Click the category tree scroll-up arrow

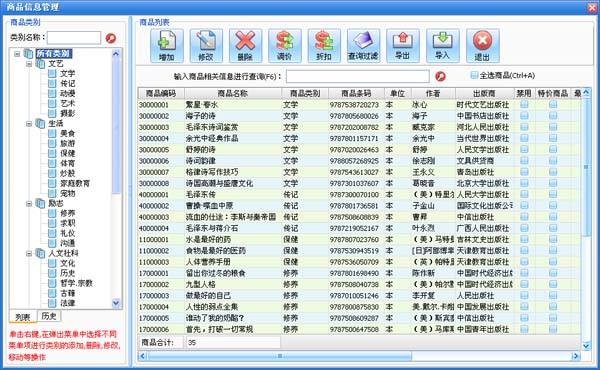click(x=116, y=54)
